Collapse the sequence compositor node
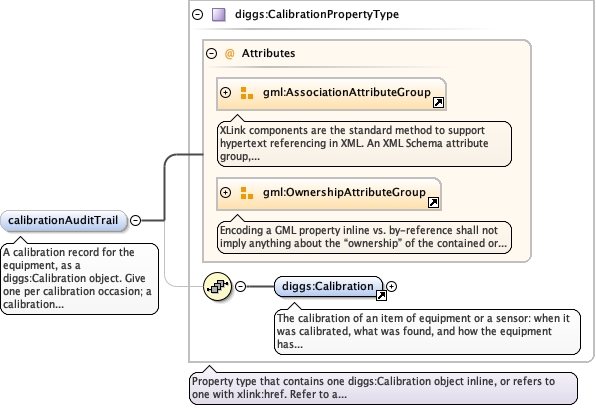 (x=241, y=286)
